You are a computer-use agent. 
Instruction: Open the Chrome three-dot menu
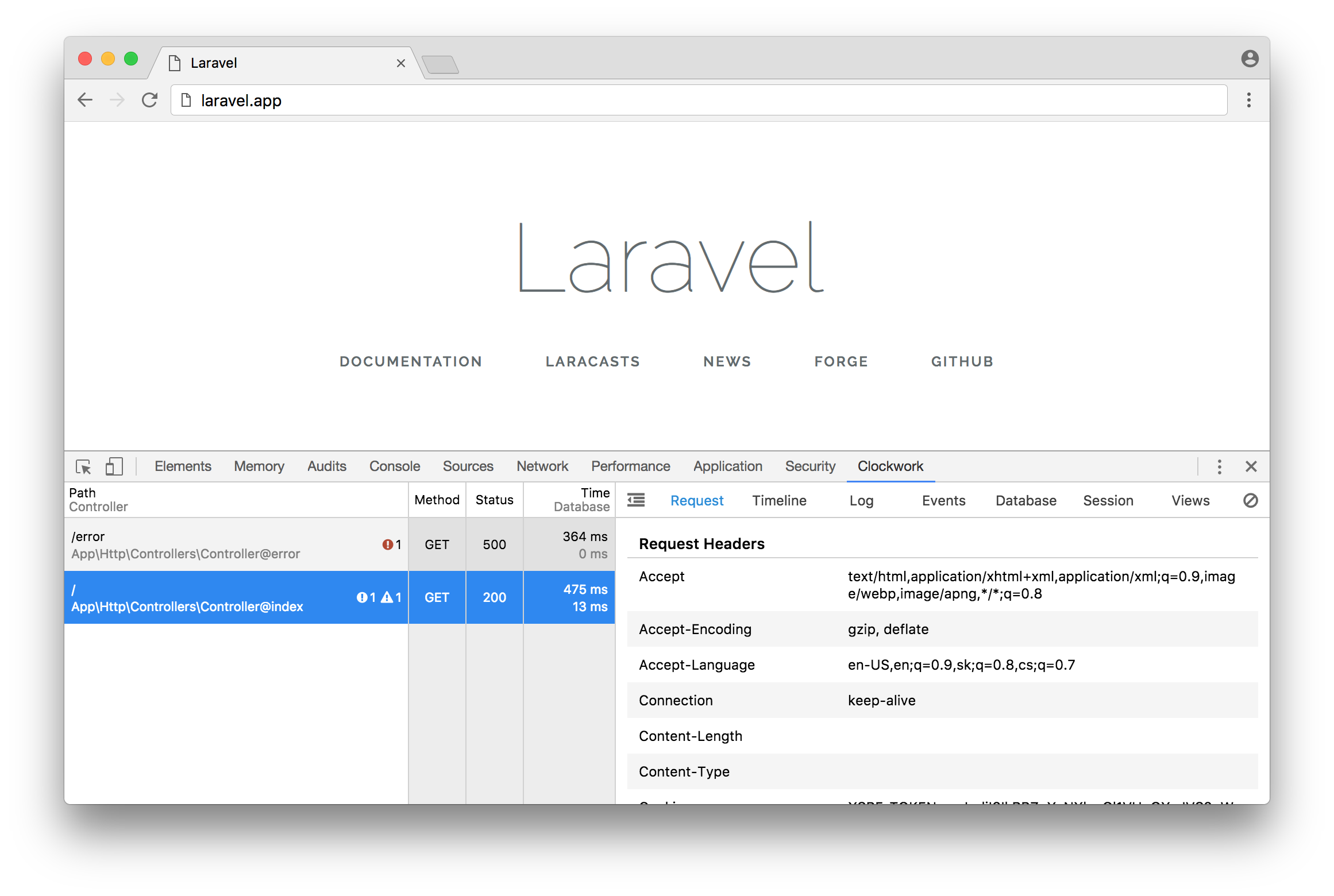click(x=1248, y=100)
